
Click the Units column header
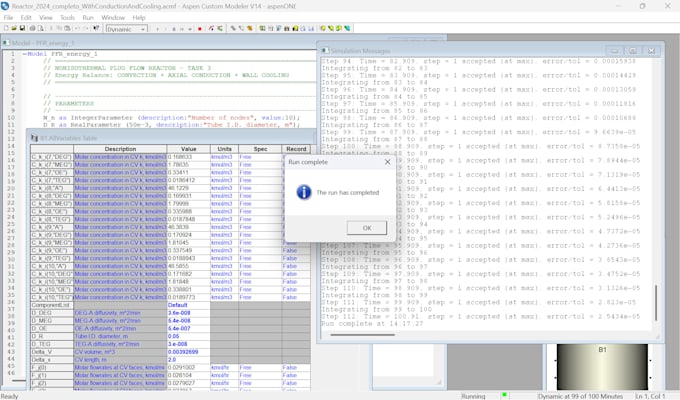(x=224, y=149)
